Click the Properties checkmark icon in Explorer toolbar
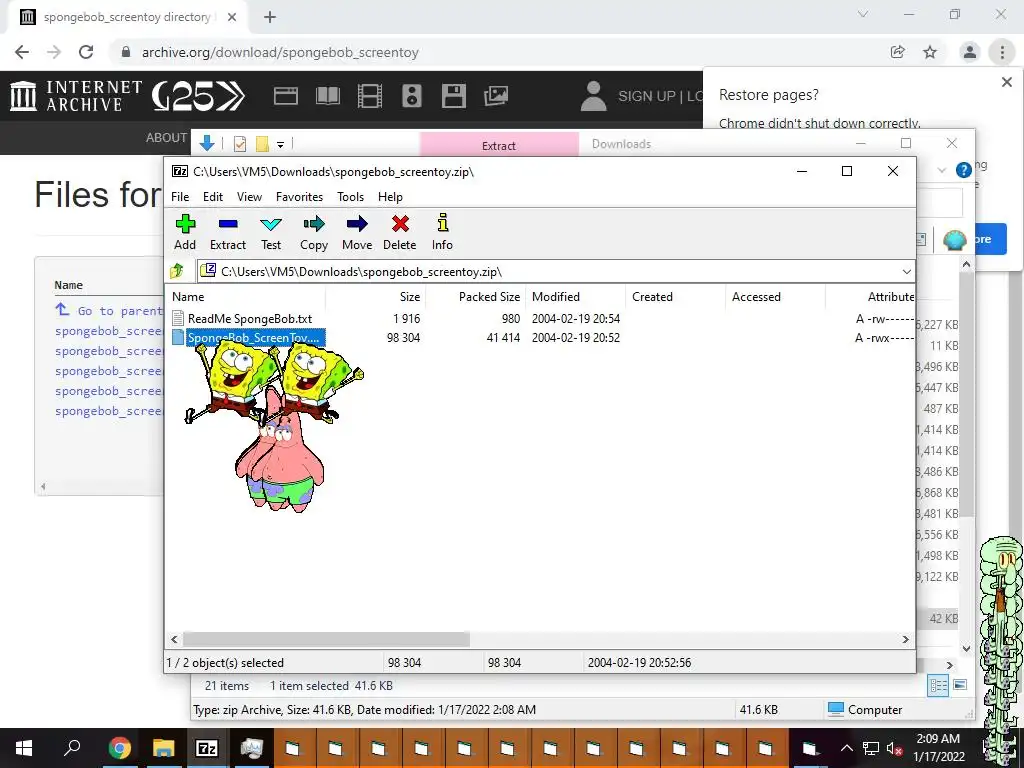This screenshot has width=1024, height=768. click(x=240, y=144)
